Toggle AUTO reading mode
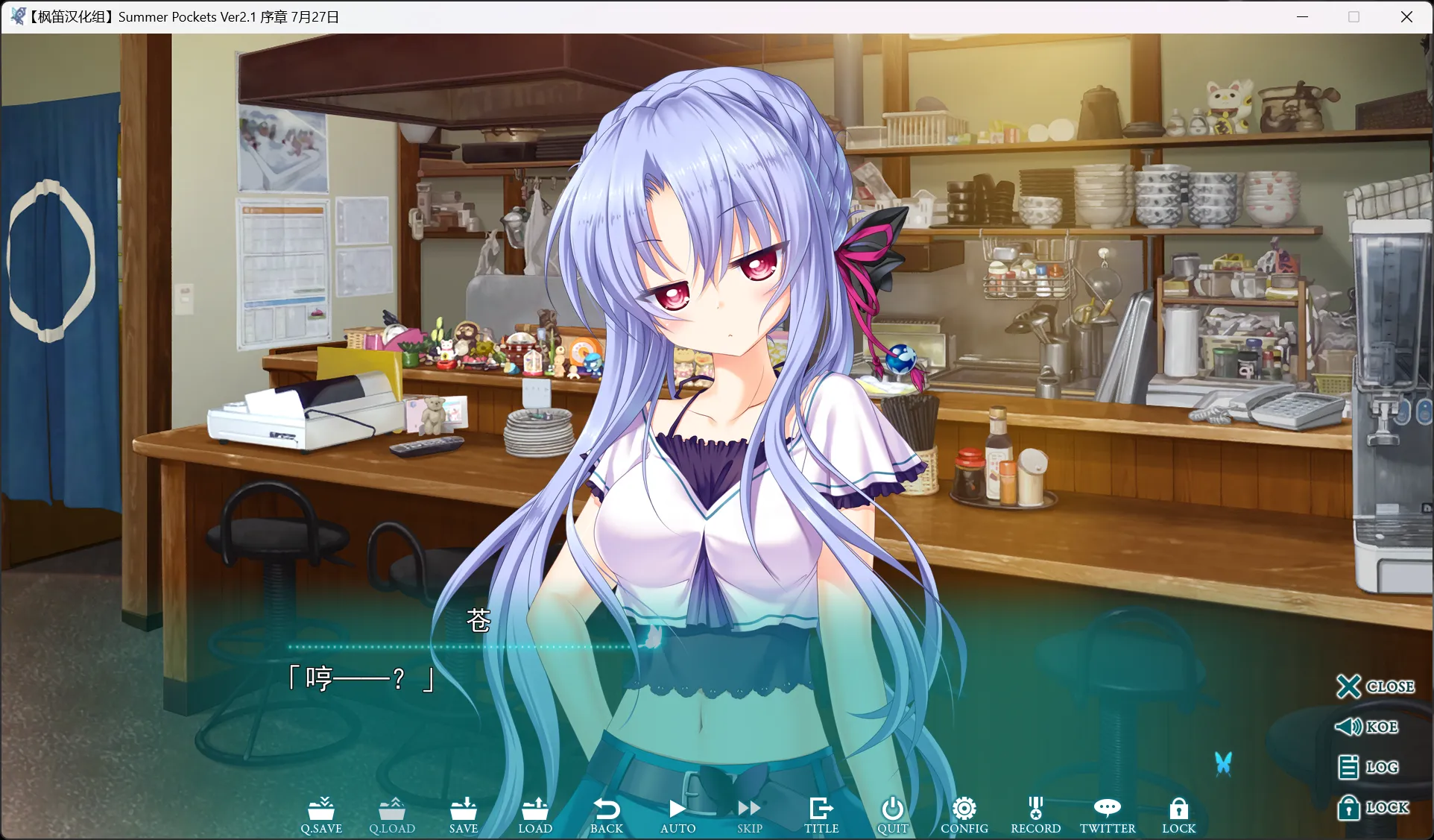This screenshot has width=1434, height=840. [677, 815]
